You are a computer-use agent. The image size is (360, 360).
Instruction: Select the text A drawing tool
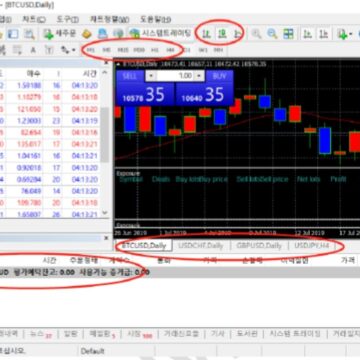click(x=33, y=50)
